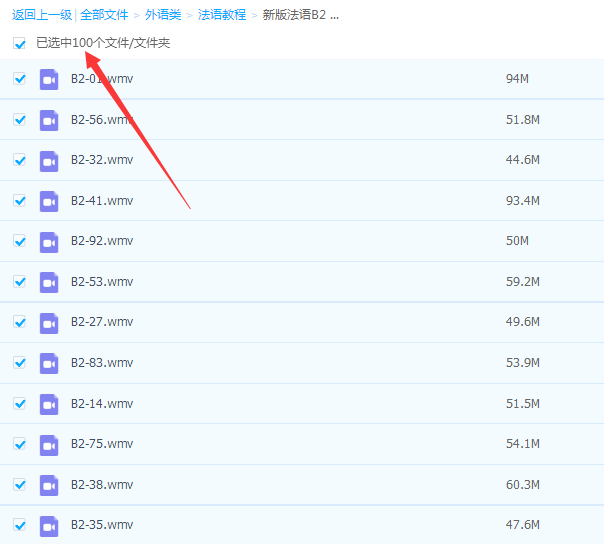The width and height of the screenshot is (604, 544).
Task: Go back via 返回上一级 link
Action: coord(41,15)
